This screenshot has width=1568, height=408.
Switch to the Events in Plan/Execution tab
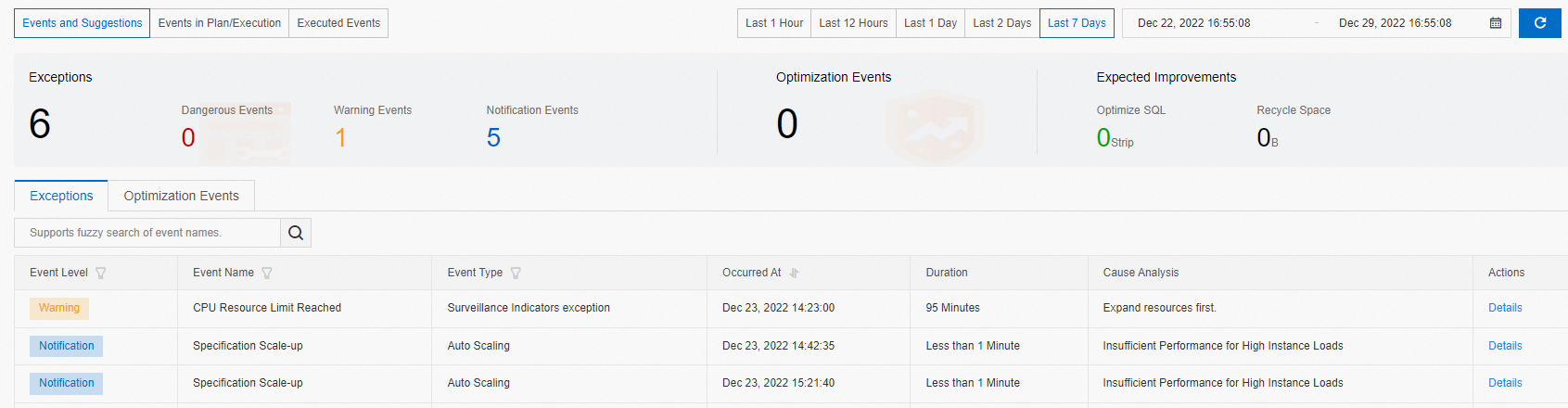coord(220,23)
